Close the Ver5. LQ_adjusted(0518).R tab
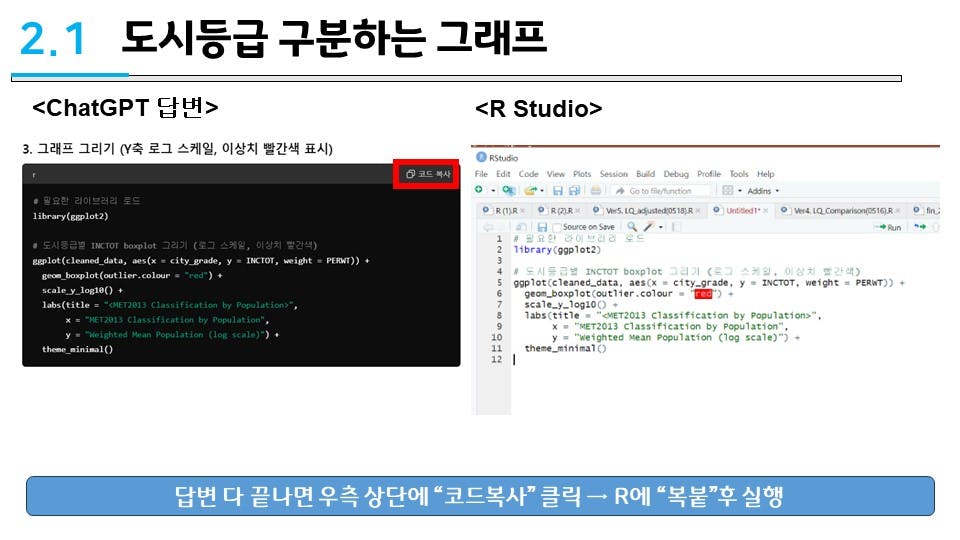The image size is (960, 540). 698,211
